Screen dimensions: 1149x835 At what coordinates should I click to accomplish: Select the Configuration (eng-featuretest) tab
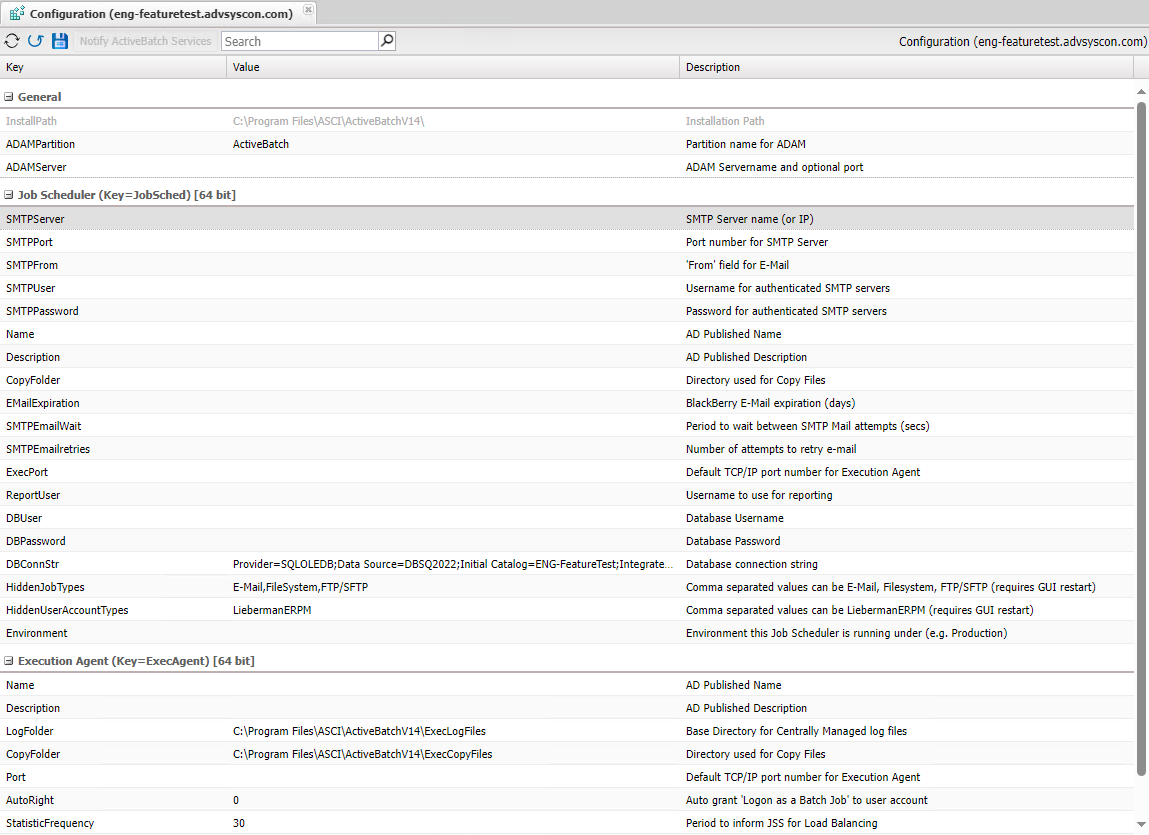click(160, 14)
